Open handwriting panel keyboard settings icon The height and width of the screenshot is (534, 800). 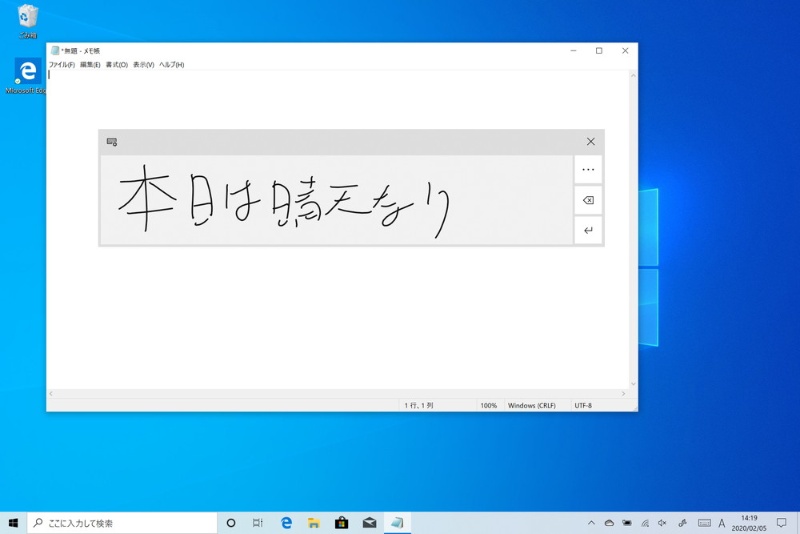coord(112,142)
